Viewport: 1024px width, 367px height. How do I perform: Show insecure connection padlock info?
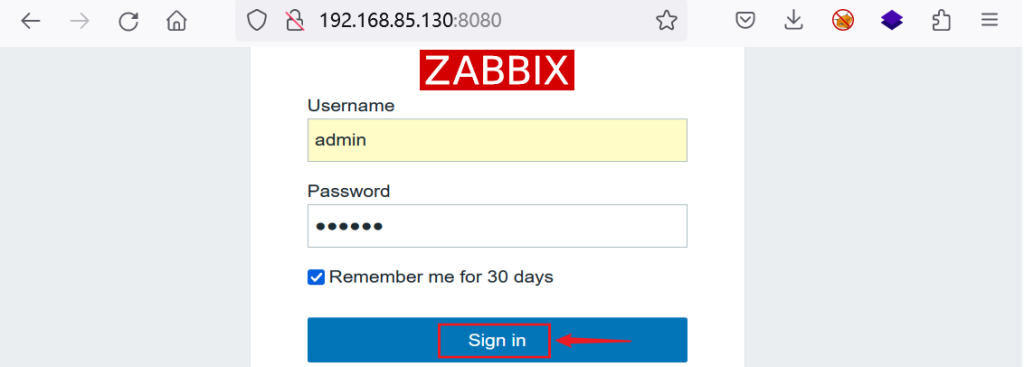(295, 21)
